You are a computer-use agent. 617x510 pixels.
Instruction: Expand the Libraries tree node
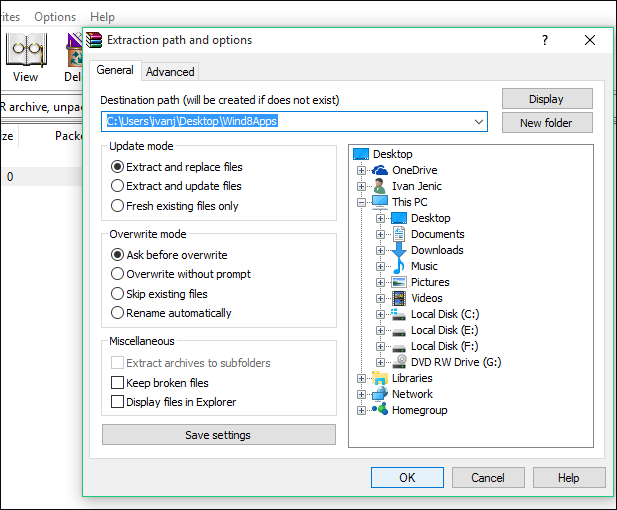coord(361,379)
